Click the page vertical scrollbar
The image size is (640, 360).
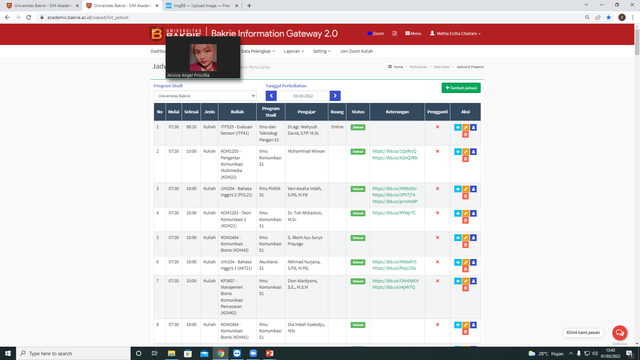(x=637, y=41)
